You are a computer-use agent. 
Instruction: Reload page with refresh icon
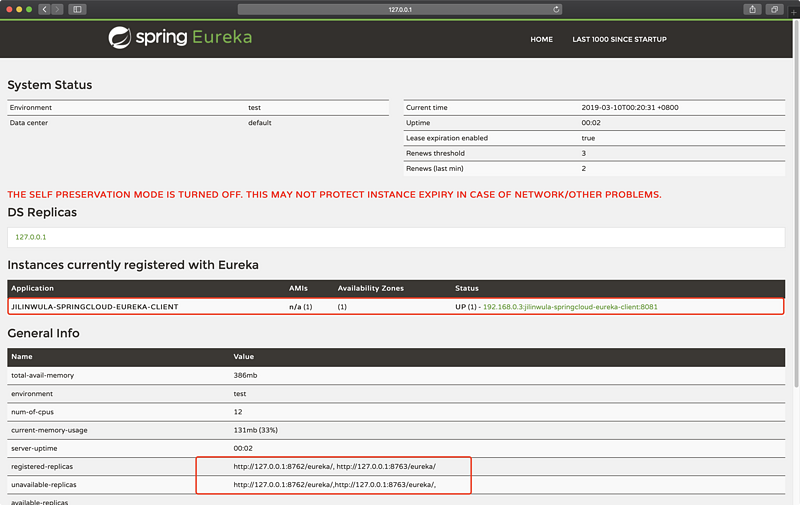[556, 9]
